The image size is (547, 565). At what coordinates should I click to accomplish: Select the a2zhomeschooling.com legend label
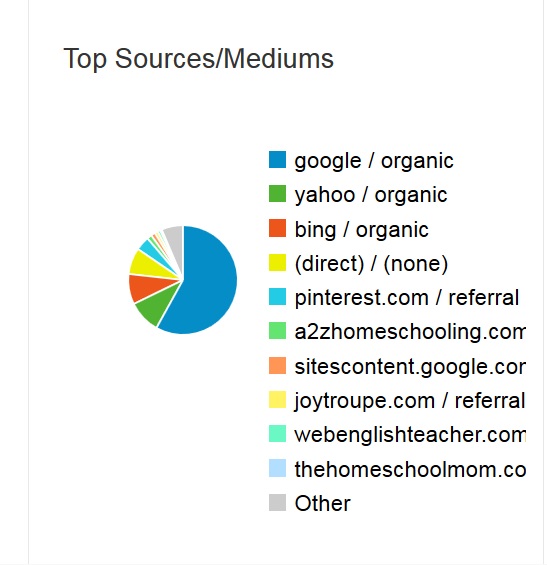(x=410, y=332)
